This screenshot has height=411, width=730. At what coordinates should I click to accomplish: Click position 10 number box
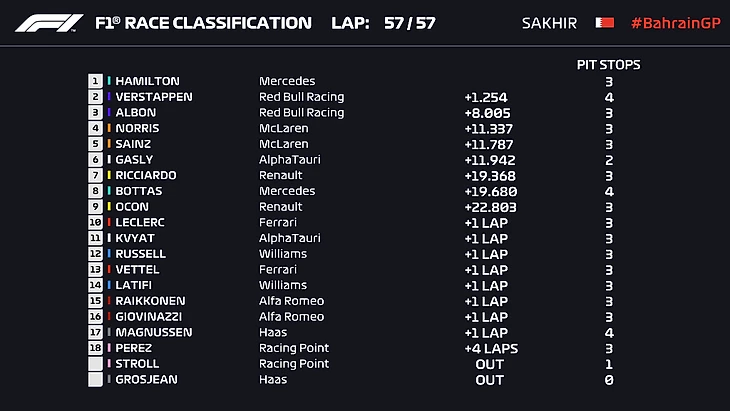[x=96, y=222]
